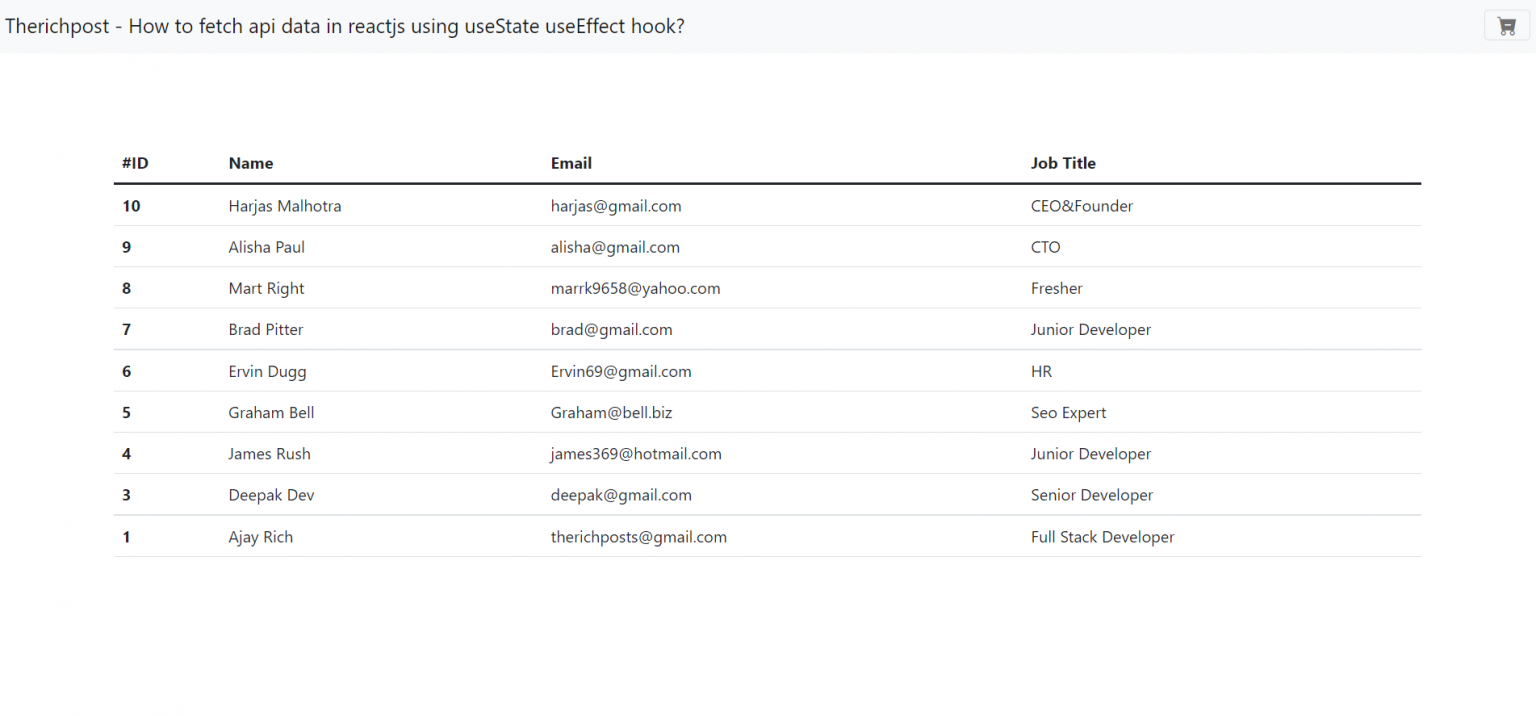Click job title CTO
Screen dimensions: 1536x716
pos(1046,247)
